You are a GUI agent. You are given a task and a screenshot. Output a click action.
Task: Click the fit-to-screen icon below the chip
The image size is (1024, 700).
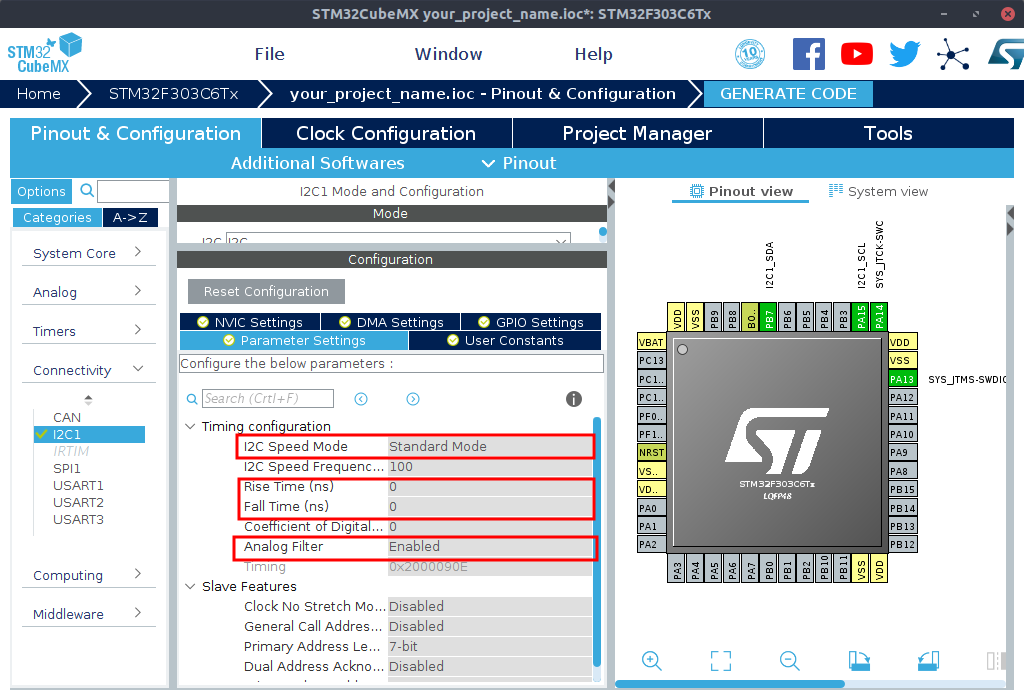721,660
